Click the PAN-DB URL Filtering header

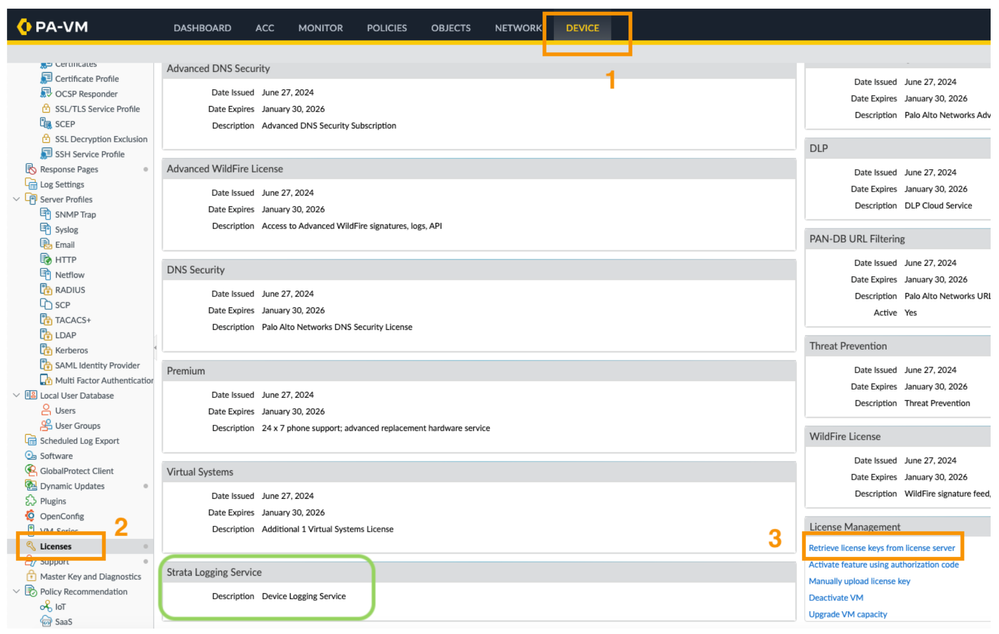(898, 239)
